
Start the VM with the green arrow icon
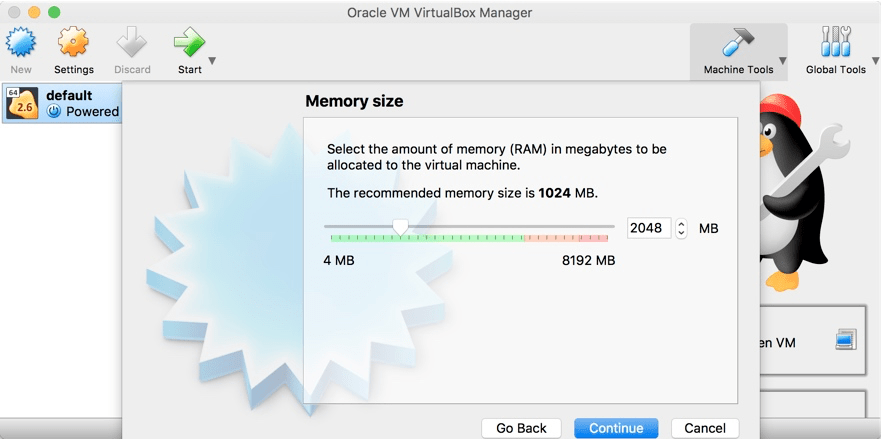[x=189, y=42]
